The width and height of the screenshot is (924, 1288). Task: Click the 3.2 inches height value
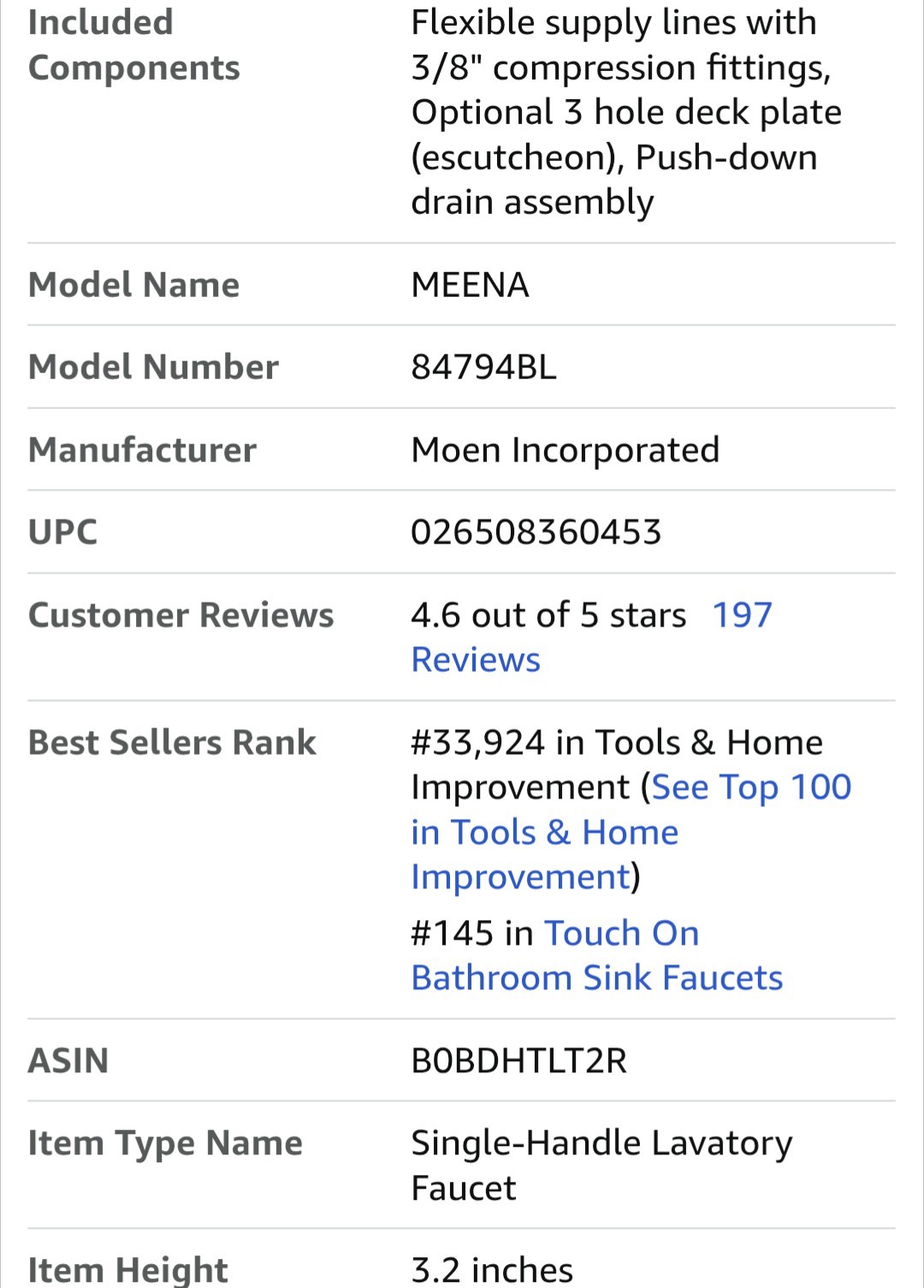491,1270
